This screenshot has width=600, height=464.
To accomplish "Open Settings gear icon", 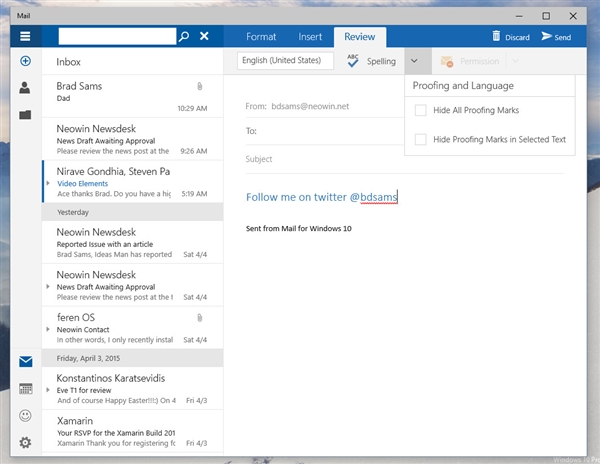I will [x=25, y=442].
